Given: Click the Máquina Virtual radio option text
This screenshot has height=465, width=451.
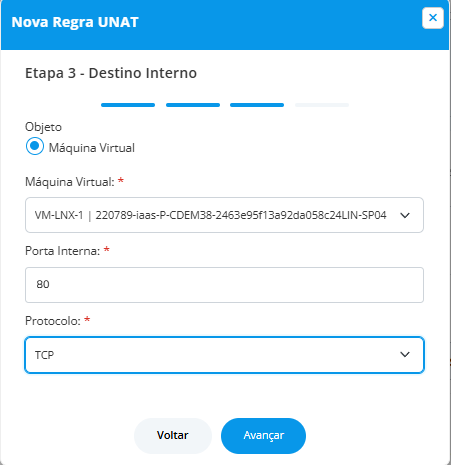Looking at the screenshot, I should (92, 148).
